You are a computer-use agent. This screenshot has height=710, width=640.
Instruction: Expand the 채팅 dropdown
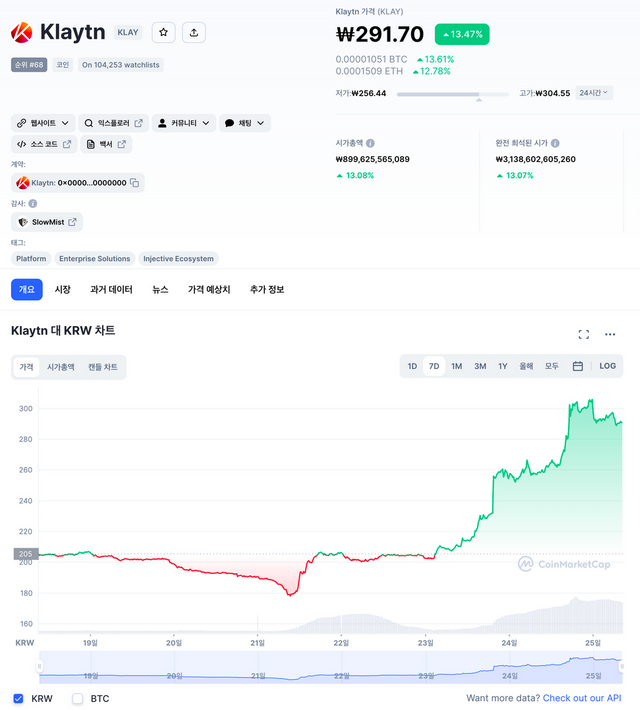245,123
